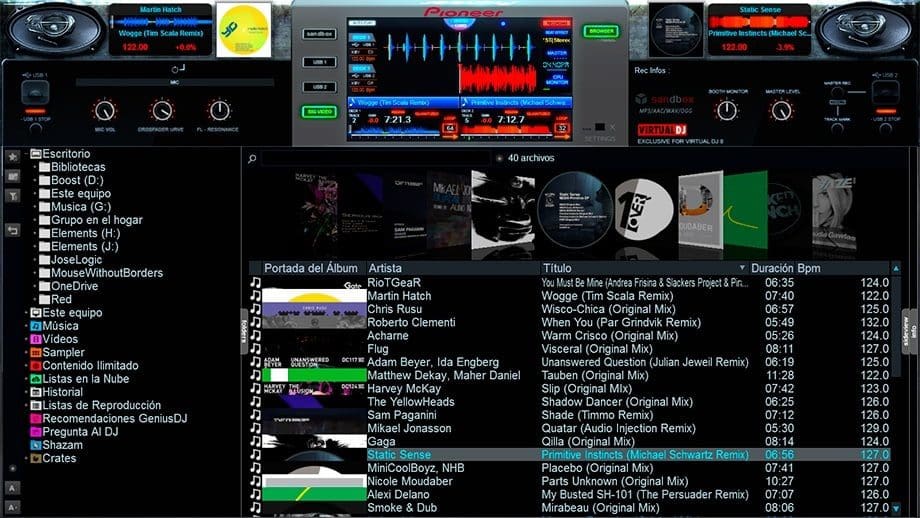Viewport: 920px width, 518px height.
Task: Click the search magnifier icon
Action: click(252, 158)
